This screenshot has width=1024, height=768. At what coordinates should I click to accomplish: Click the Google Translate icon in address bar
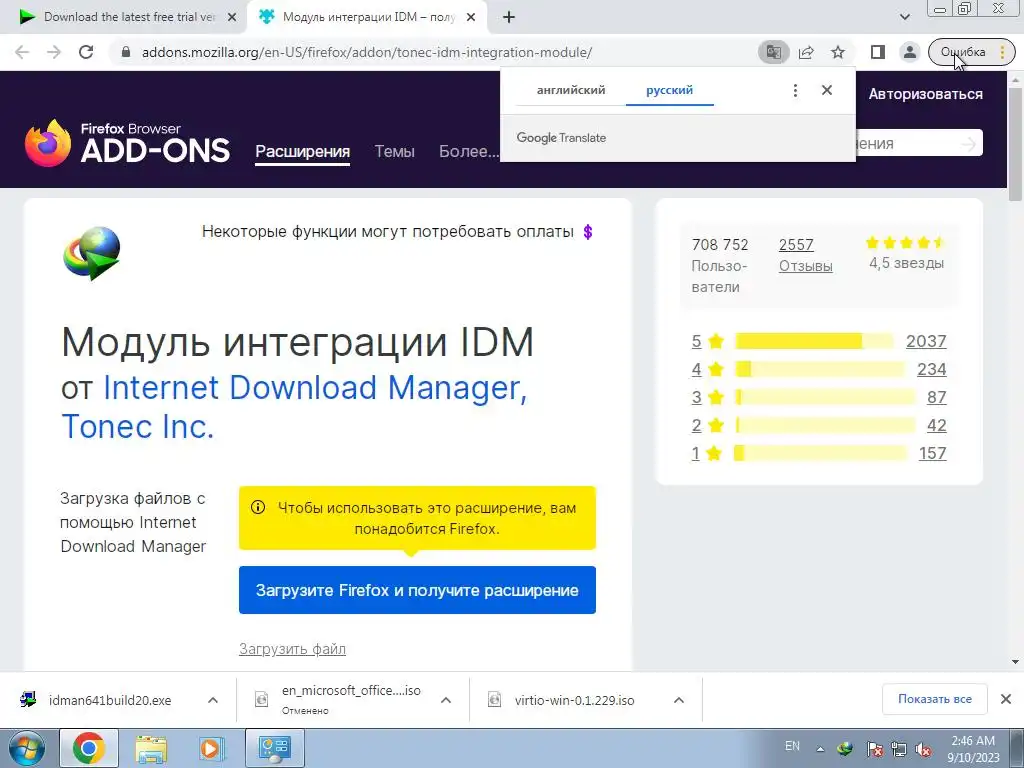[774, 52]
